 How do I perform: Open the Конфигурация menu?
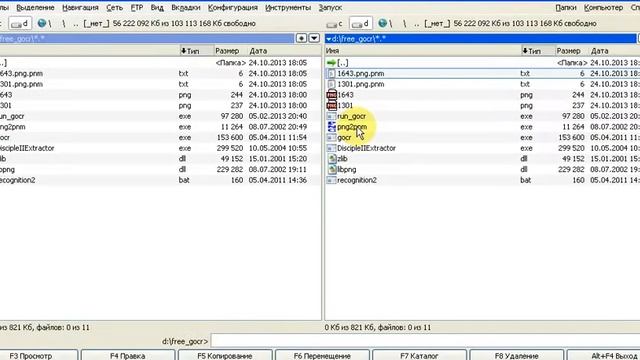[233, 7]
